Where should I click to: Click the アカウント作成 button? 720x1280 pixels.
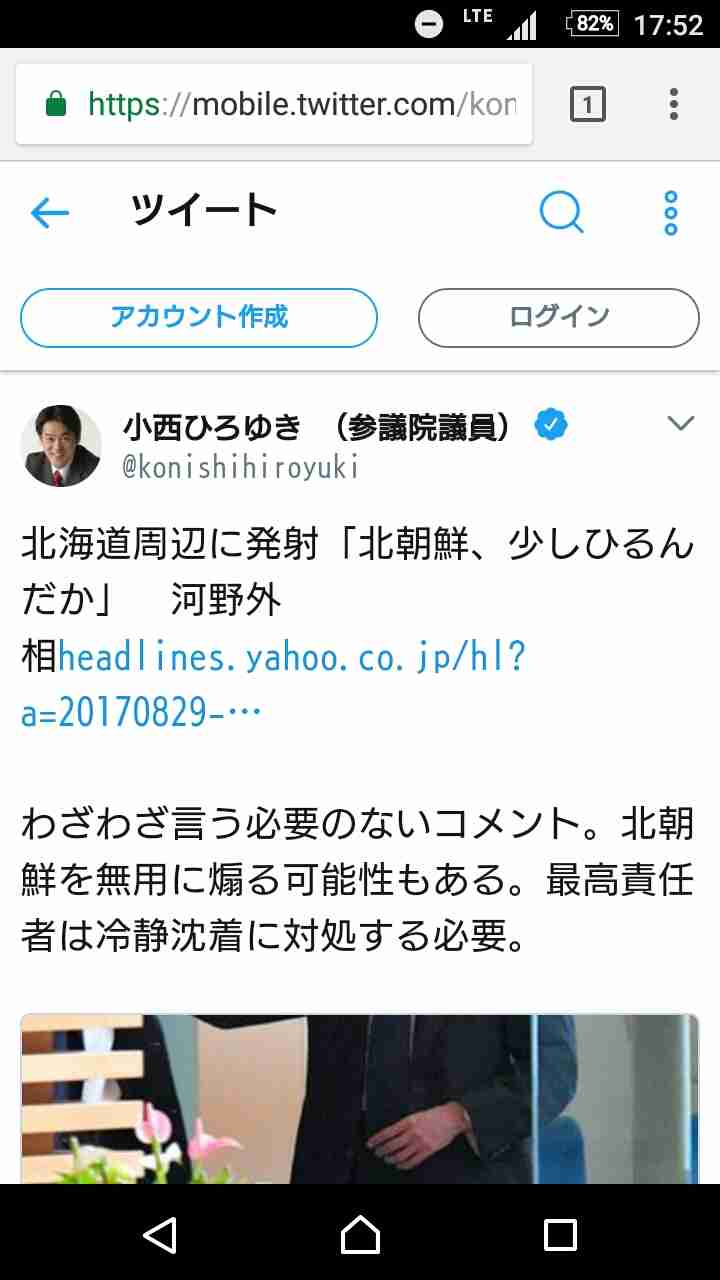(x=199, y=318)
